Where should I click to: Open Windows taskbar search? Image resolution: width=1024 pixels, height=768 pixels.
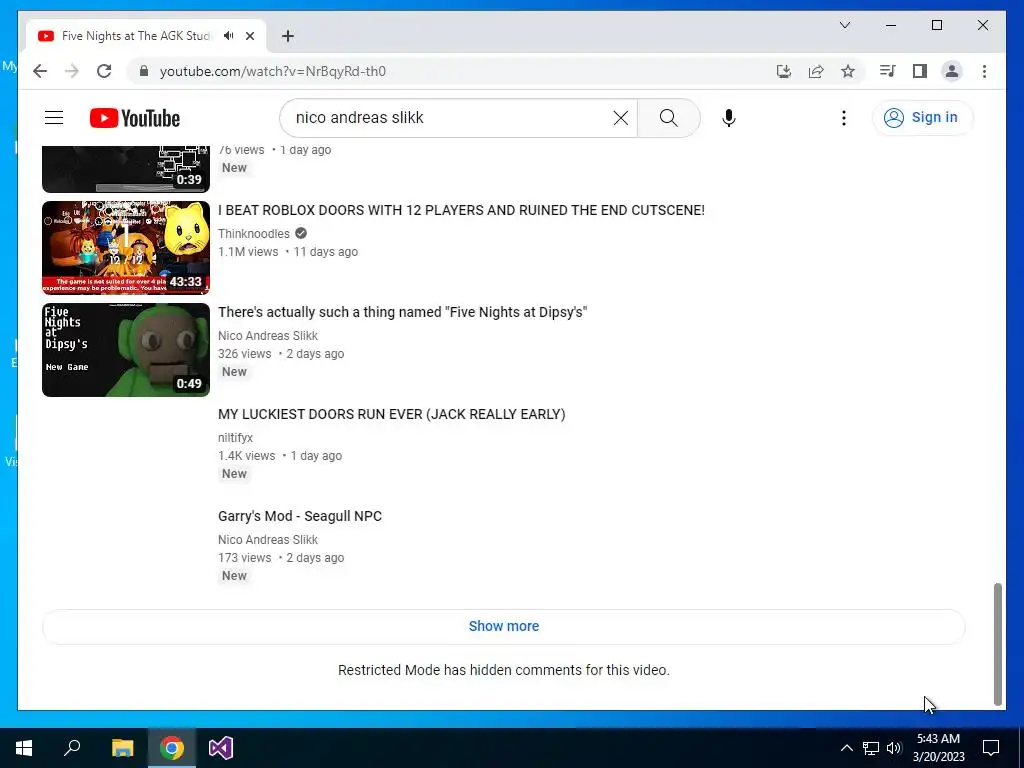click(72, 748)
